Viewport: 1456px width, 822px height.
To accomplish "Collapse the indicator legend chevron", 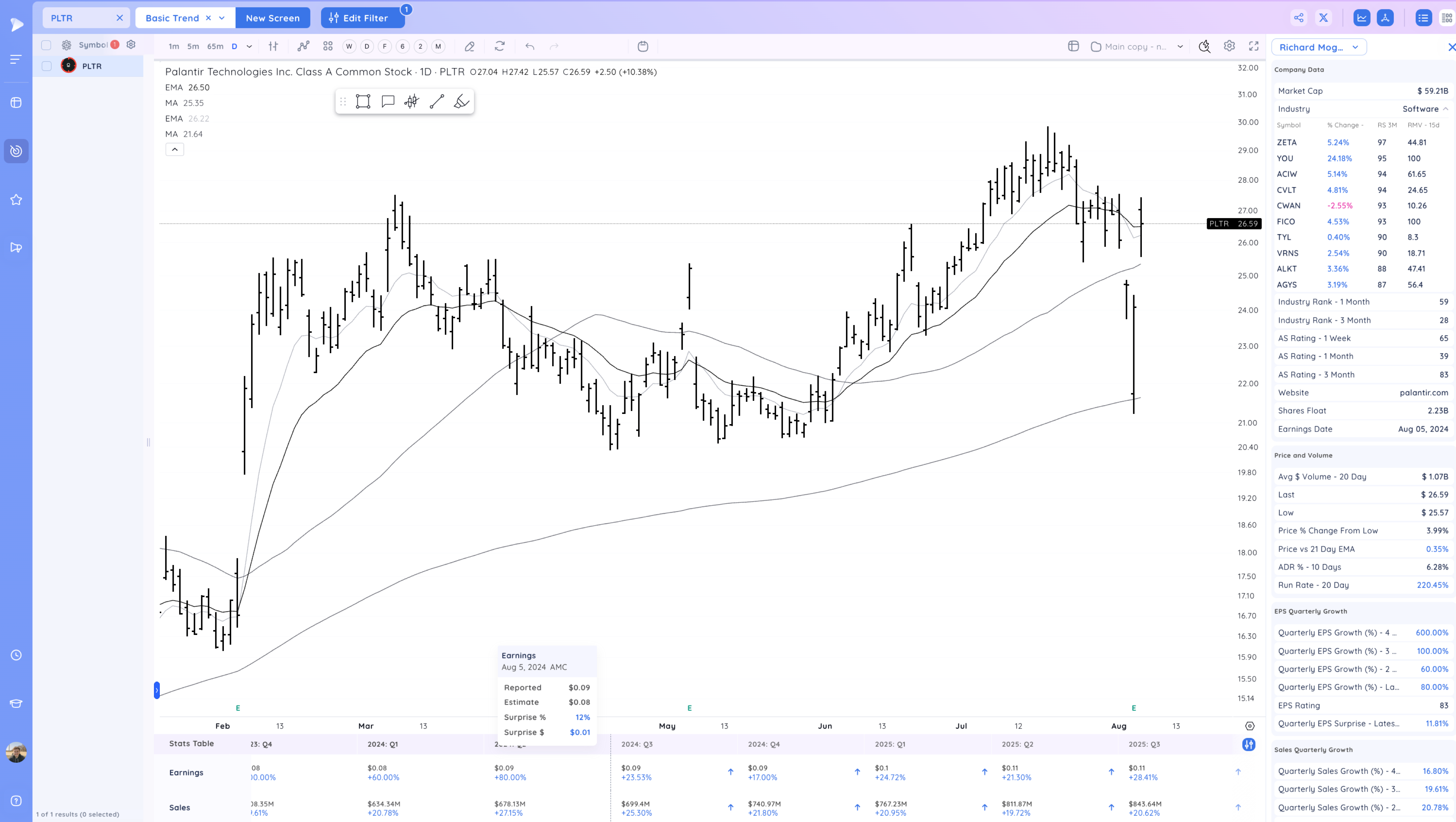I will [175, 149].
